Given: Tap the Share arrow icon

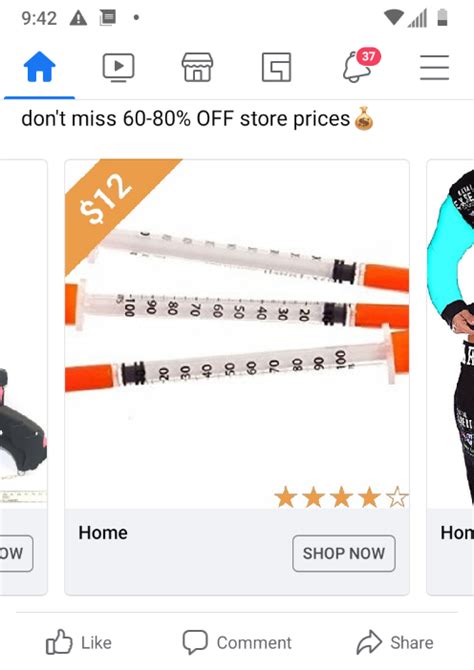Looking at the screenshot, I should (x=369, y=642).
